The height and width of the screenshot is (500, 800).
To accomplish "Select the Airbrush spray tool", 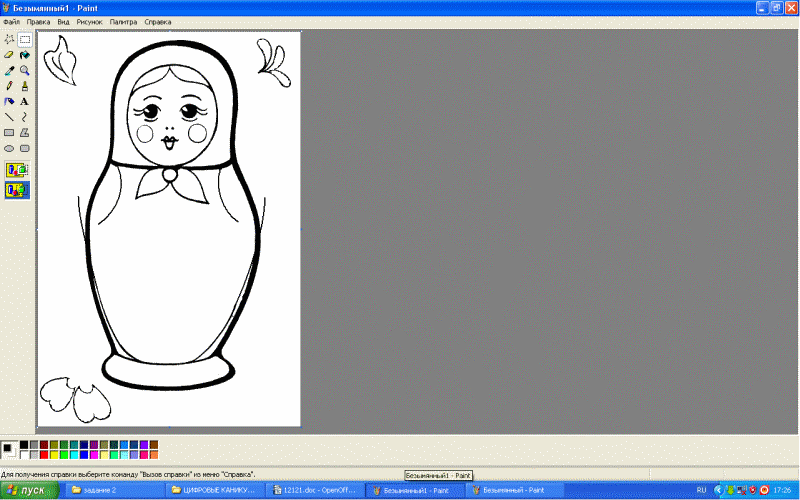I will 9,102.
